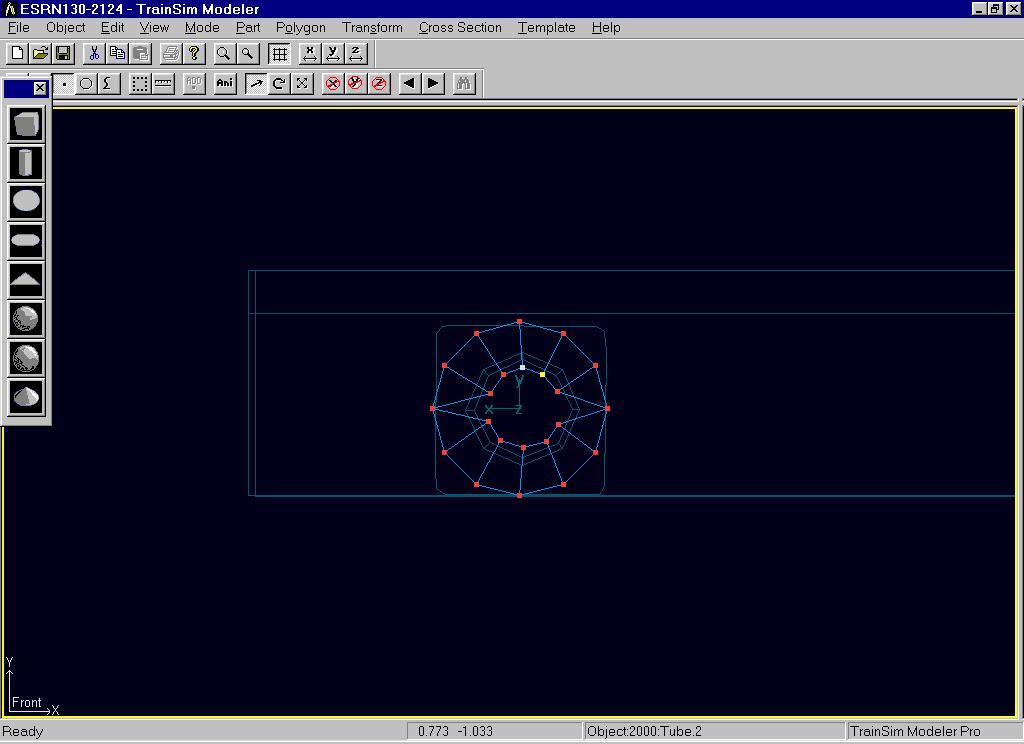1024x744 pixels.
Task: Open the Transform menu
Action: point(372,27)
